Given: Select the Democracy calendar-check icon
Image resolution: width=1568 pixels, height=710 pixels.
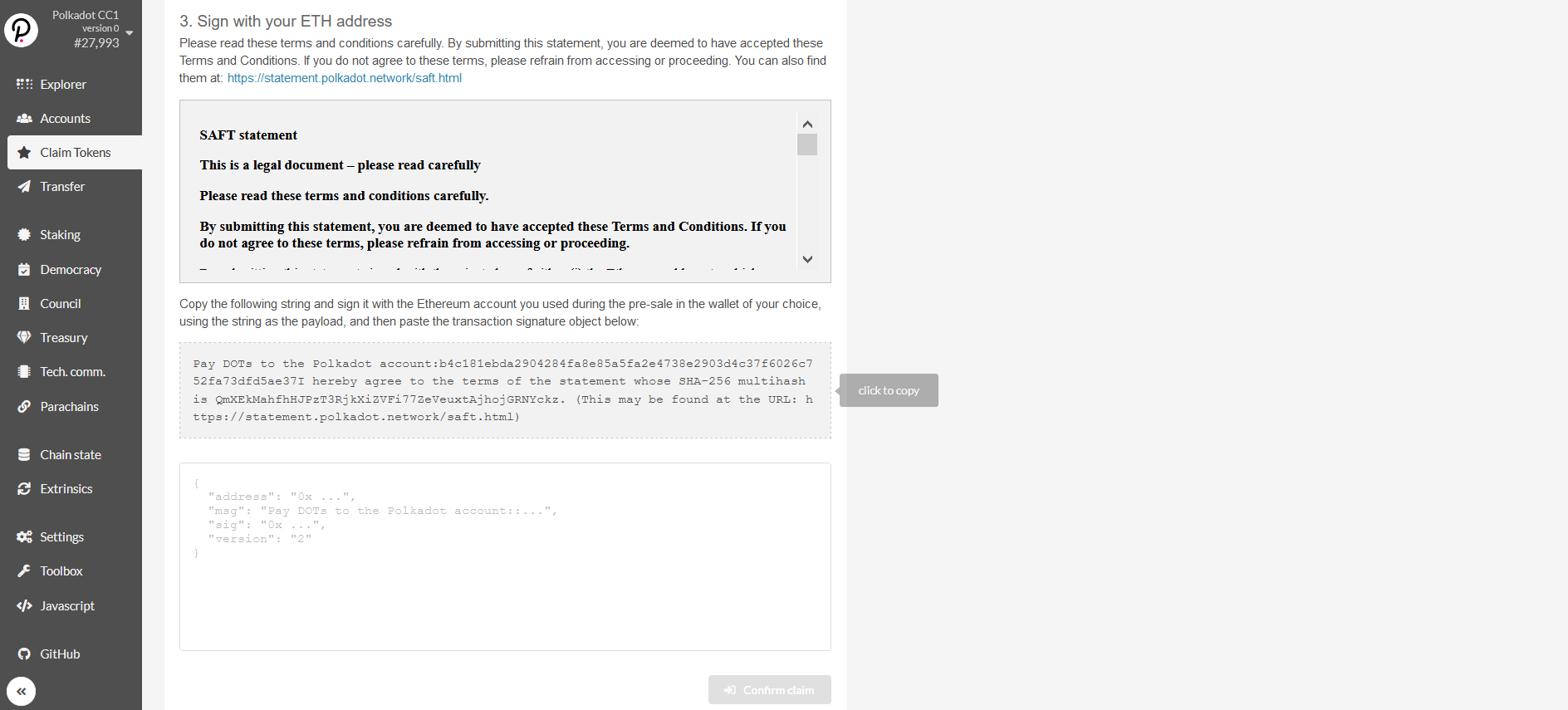Looking at the screenshot, I should tap(24, 270).
